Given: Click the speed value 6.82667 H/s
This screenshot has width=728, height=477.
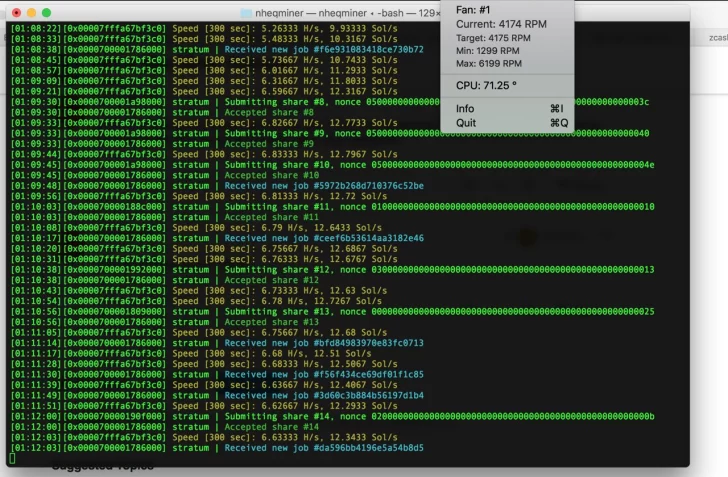Looking at the screenshot, I should point(290,123).
